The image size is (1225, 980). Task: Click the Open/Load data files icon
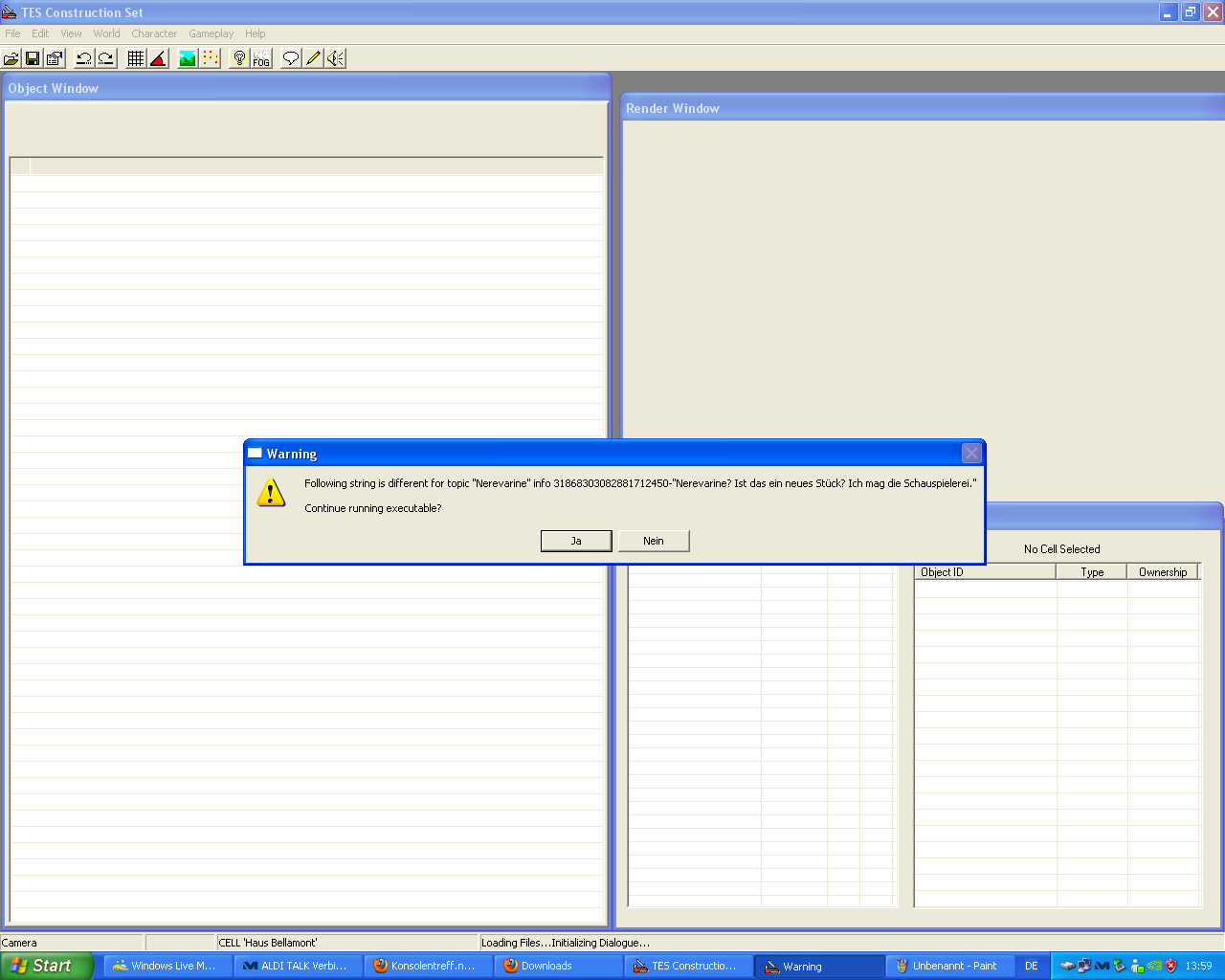click(11, 58)
